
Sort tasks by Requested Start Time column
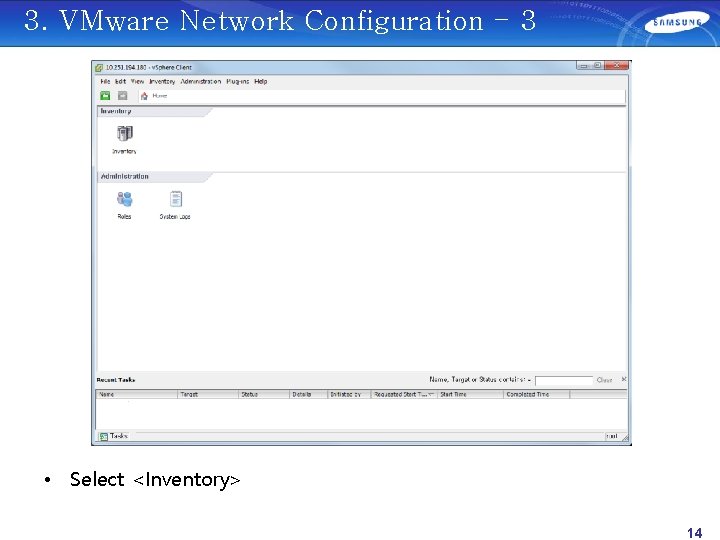[404, 394]
